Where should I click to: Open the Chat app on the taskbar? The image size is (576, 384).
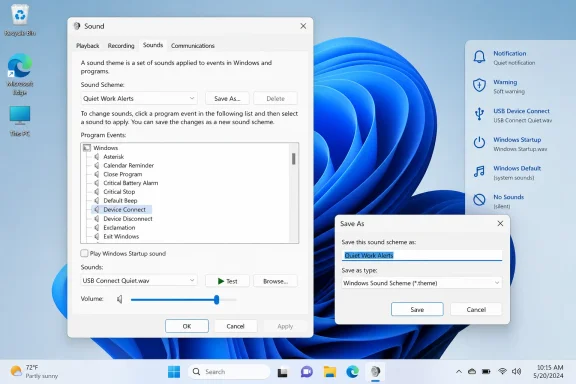(307, 372)
